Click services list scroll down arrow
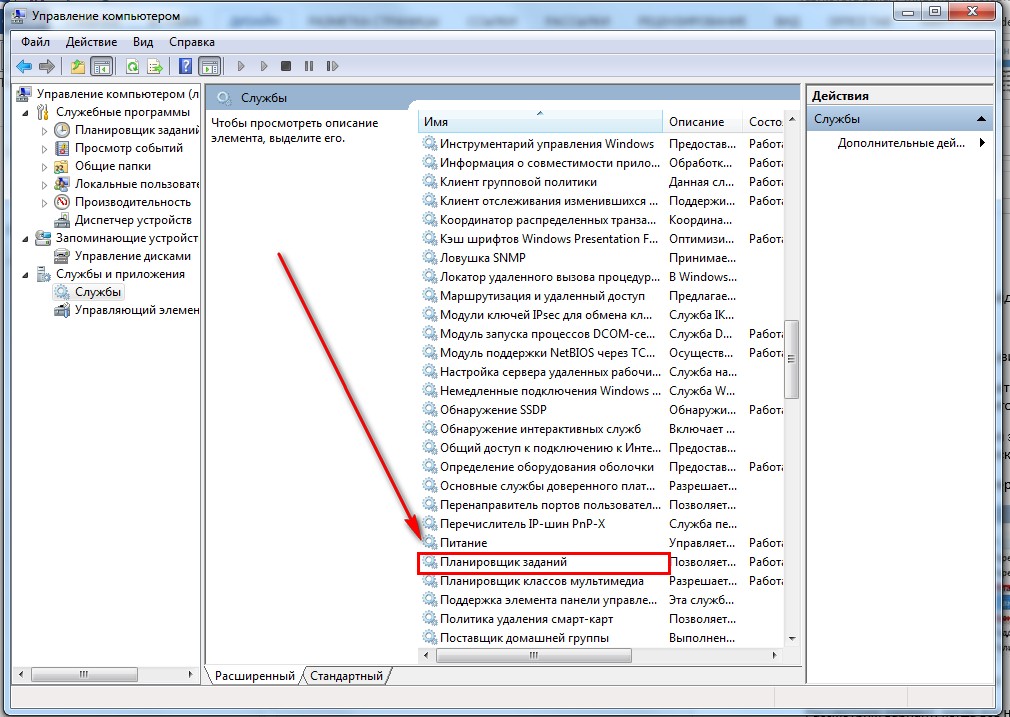This screenshot has height=717, width=1010. [792, 639]
